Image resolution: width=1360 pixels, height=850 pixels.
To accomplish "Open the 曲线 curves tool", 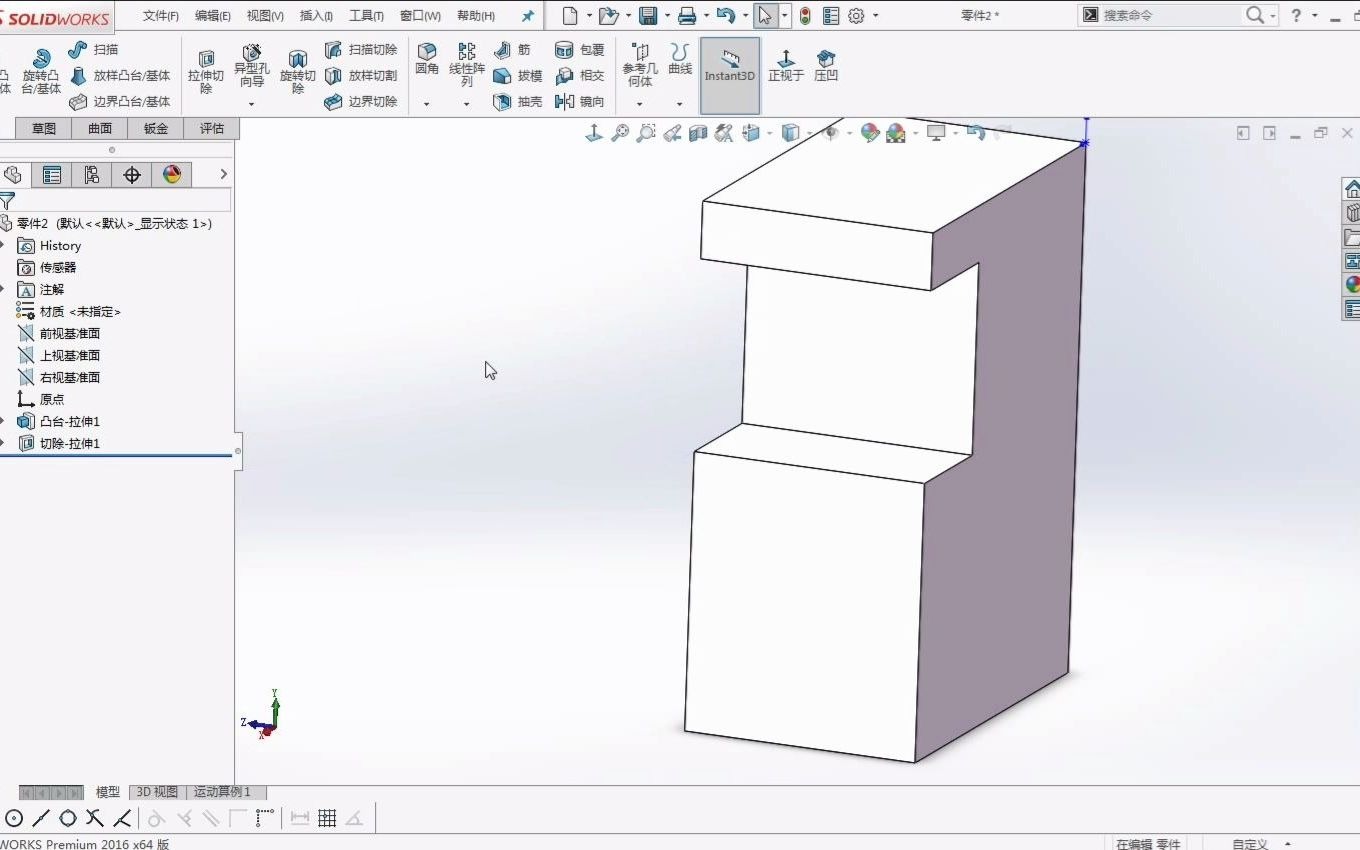I will pos(680,59).
